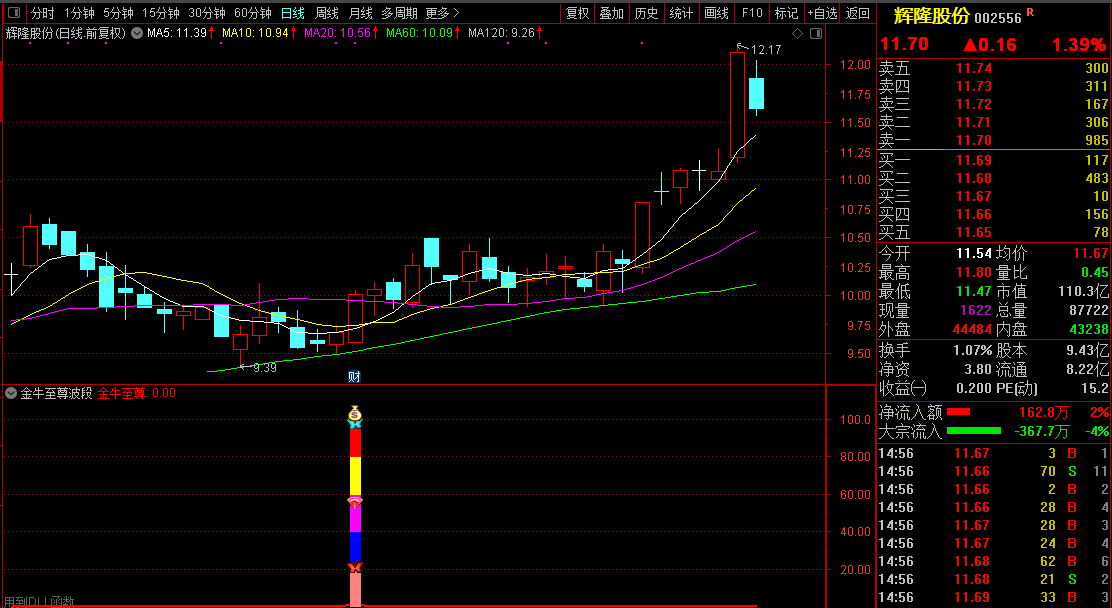Screen dimensions: 1112x608
Task: Toggle 标记 mark on stock
Action: click(x=786, y=13)
